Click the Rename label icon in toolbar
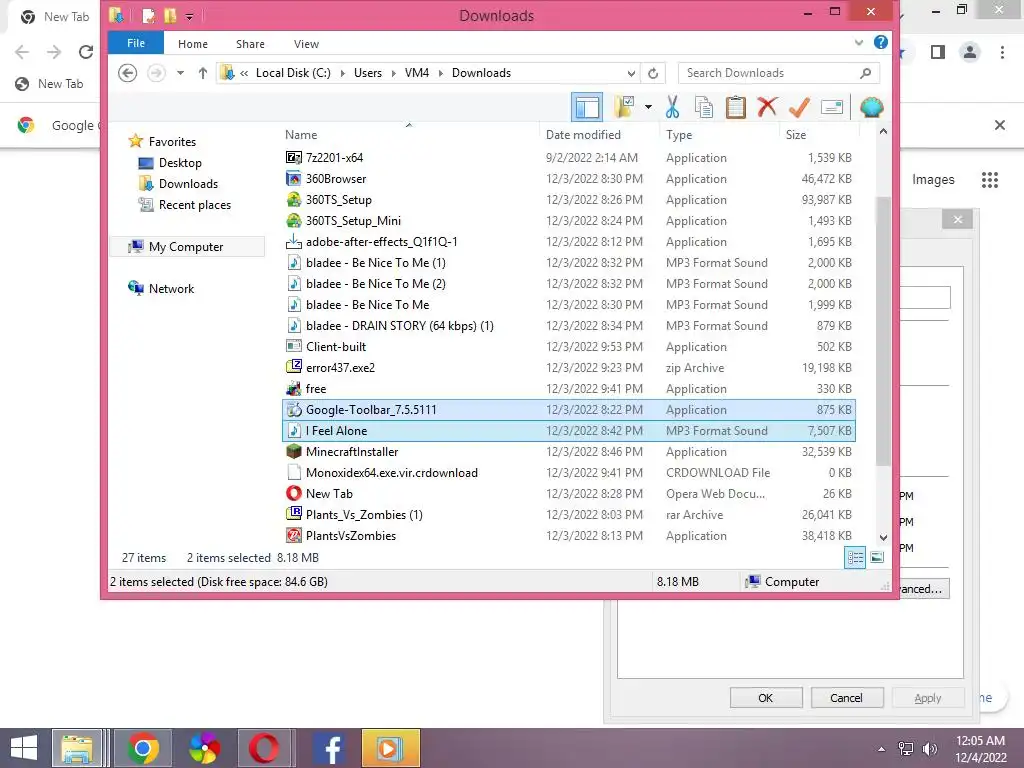The width and height of the screenshot is (1024, 768). [x=831, y=107]
